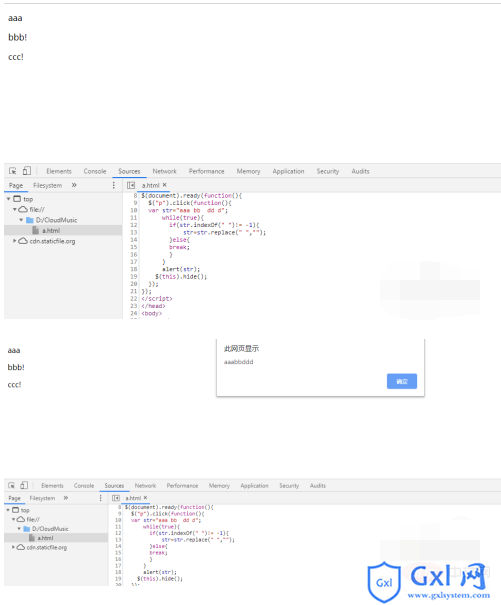The height and width of the screenshot is (605, 501).
Task: Select Sources tab in upper DevTools
Action: (x=129, y=171)
